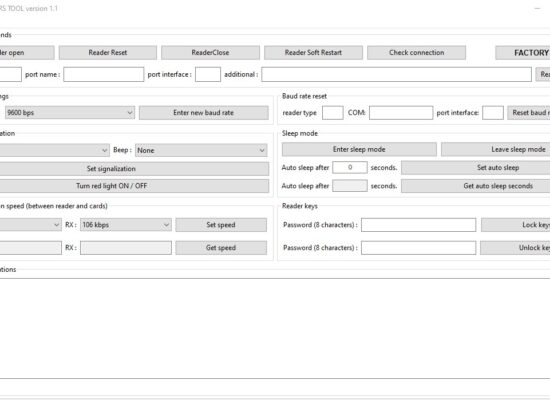The height and width of the screenshot is (400, 550).
Task: Click Enter new baud rate button
Action: pyautogui.click(x=203, y=113)
